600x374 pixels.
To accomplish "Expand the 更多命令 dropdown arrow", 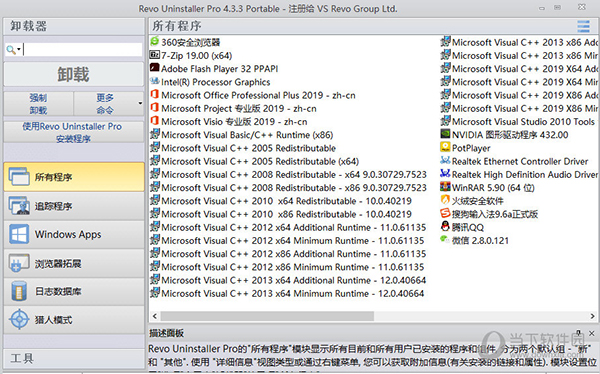I will click(140, 103).
